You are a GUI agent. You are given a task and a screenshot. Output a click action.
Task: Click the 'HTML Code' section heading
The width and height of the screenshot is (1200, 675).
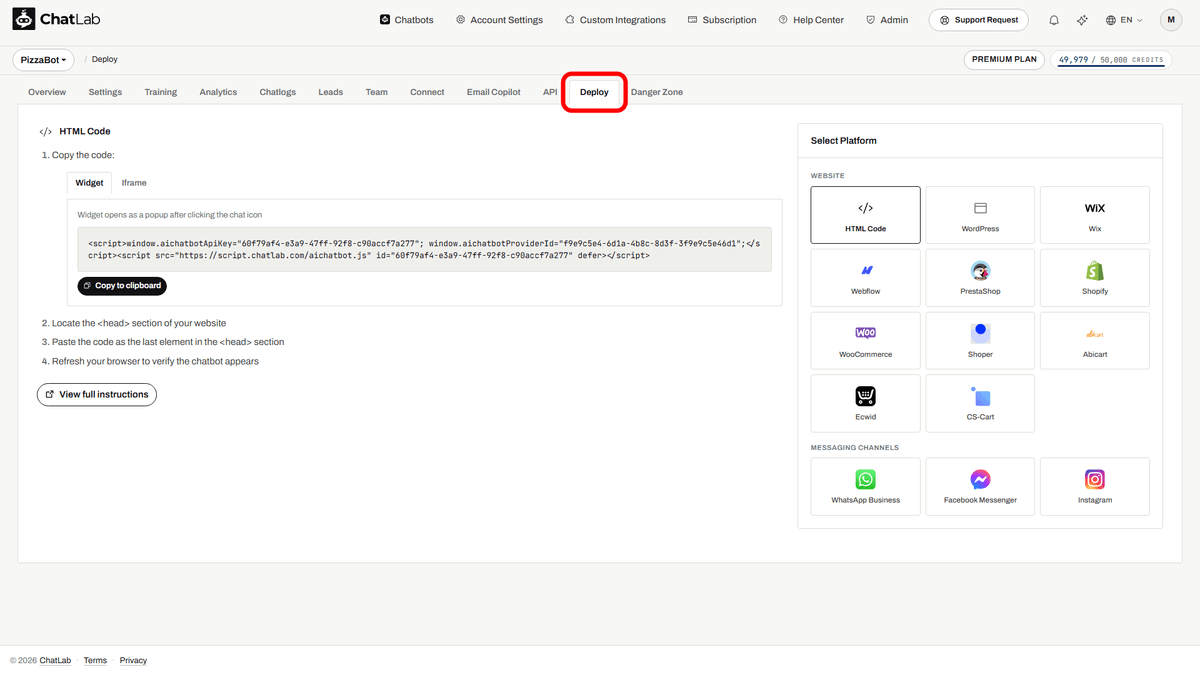[x=85, y=131]
